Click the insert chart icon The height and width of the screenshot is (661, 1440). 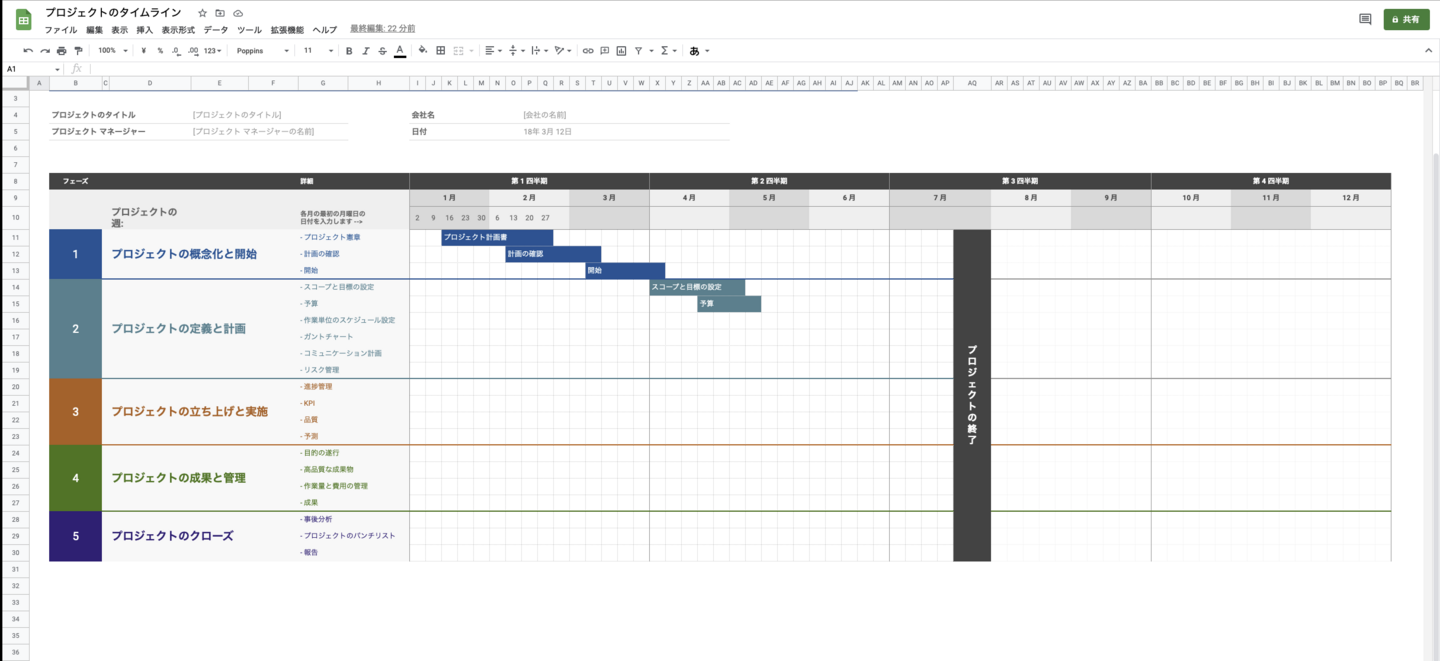tap(621, 50)
